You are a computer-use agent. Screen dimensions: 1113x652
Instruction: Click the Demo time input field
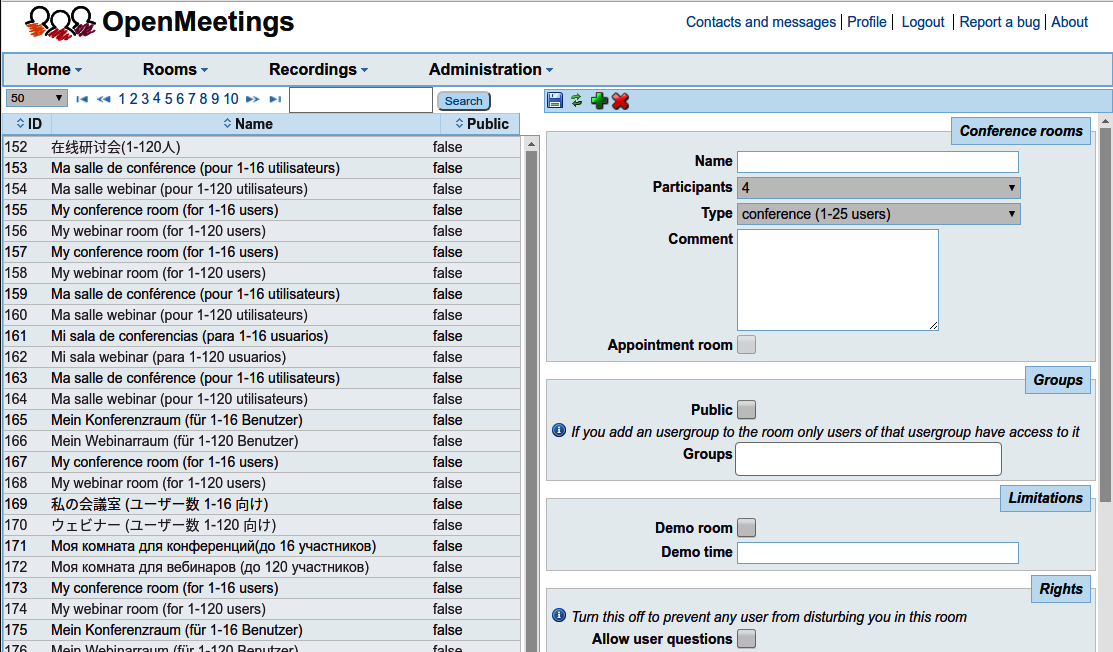[x=877, y=553]
